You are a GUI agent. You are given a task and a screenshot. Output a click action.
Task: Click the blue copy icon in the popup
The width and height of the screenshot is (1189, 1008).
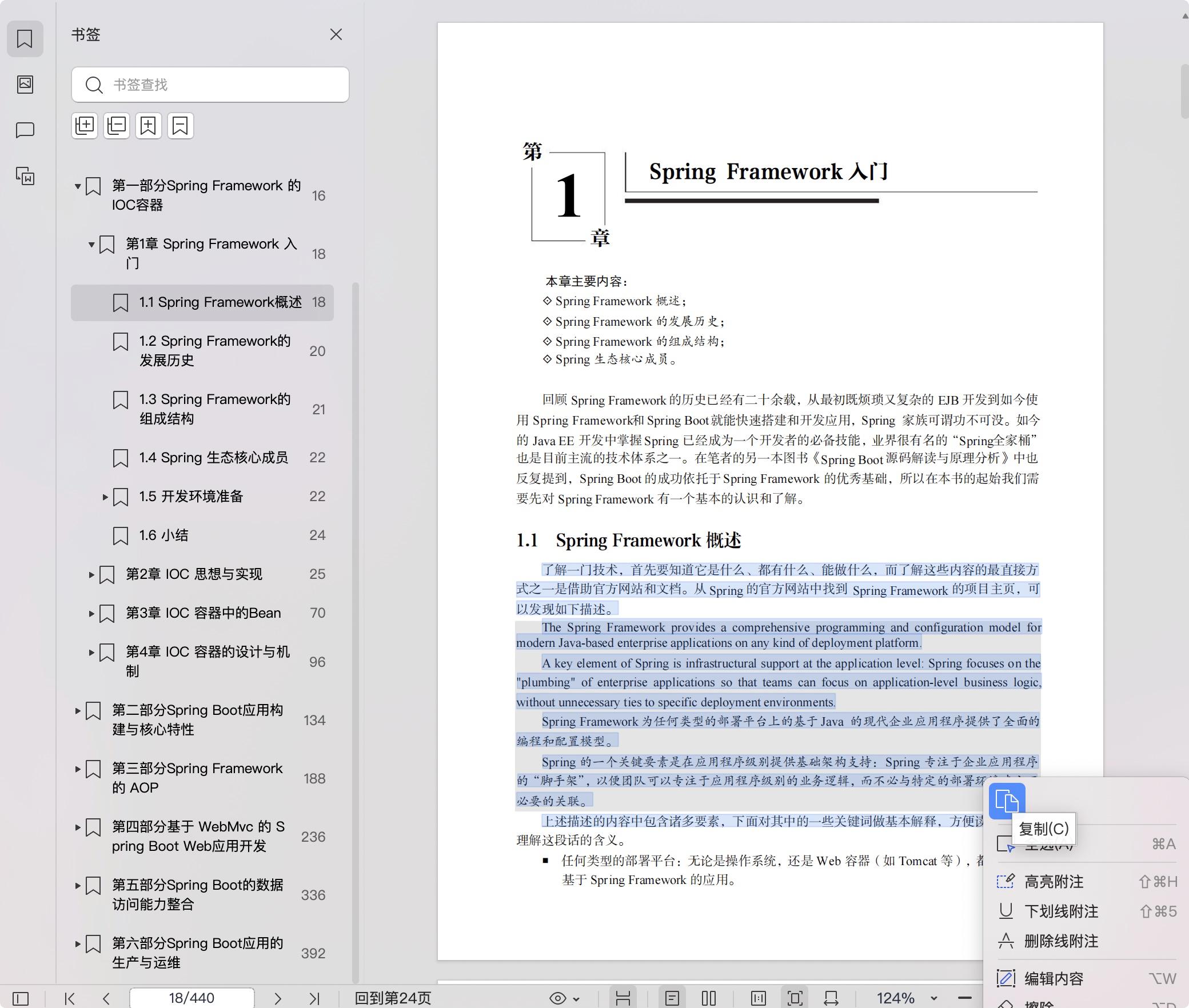point(1007,801)
